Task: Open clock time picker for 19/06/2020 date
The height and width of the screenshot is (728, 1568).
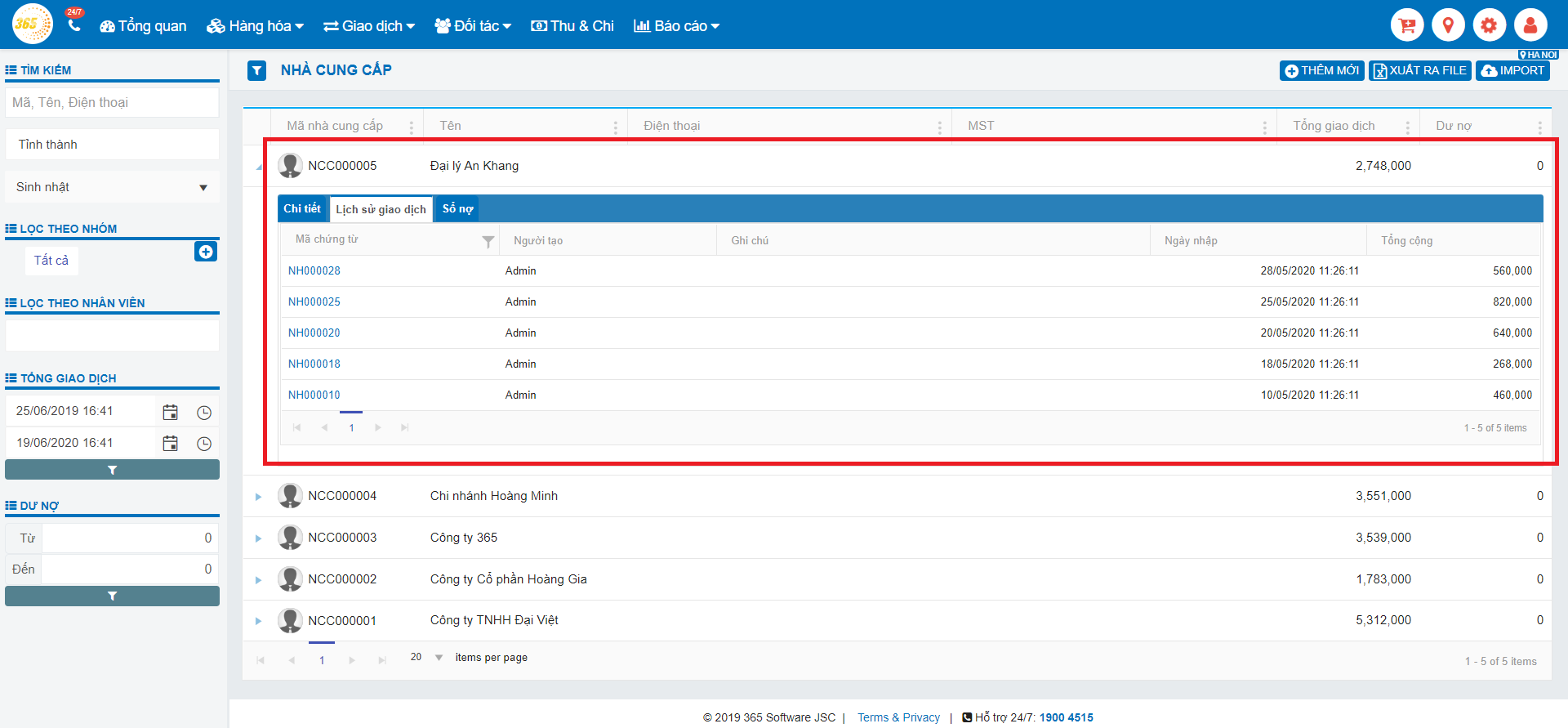Action: click(x=204, y=444)
